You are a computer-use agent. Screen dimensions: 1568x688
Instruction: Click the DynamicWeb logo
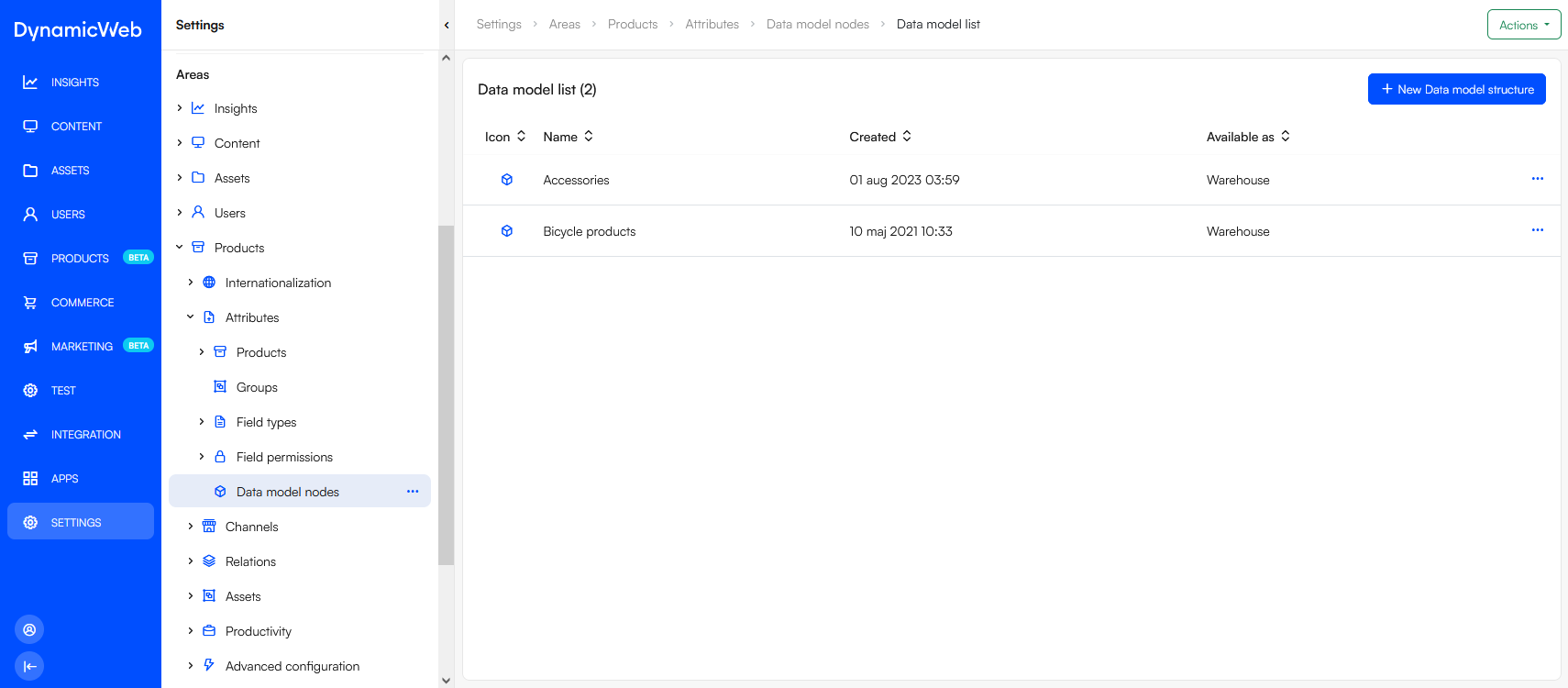point(78,30)
